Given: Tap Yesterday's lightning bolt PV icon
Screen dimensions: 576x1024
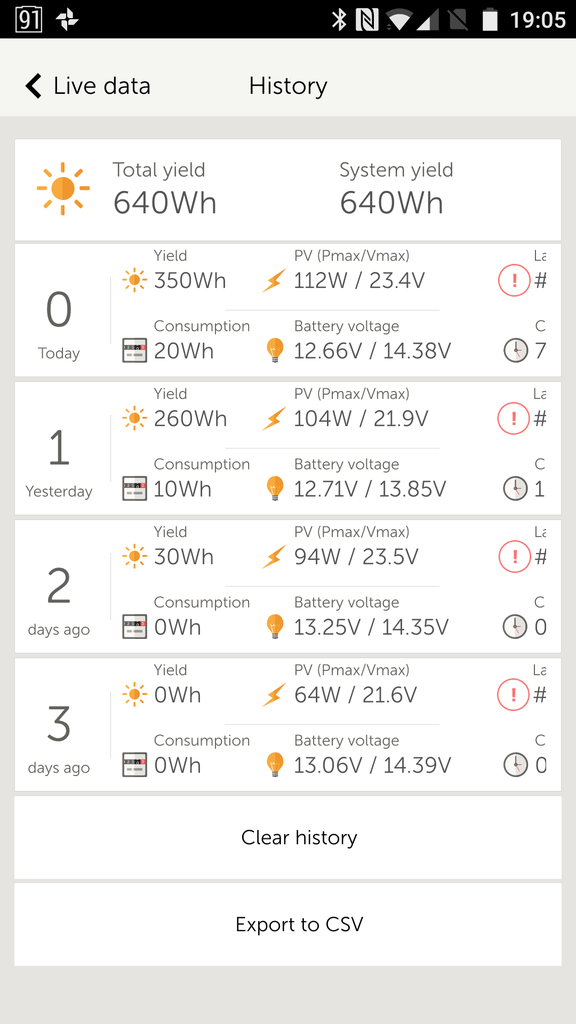Looking at the screenshot, I should [274, 419].
